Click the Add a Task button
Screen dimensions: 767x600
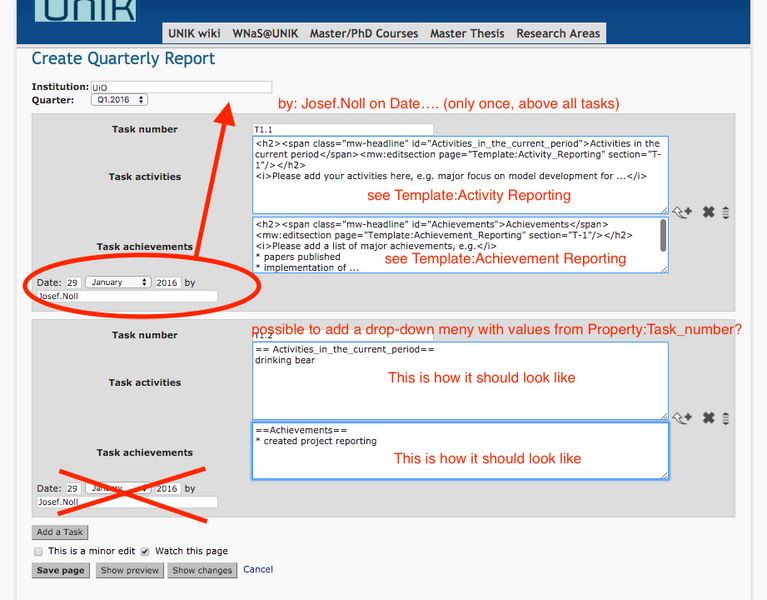click(60, 532)
